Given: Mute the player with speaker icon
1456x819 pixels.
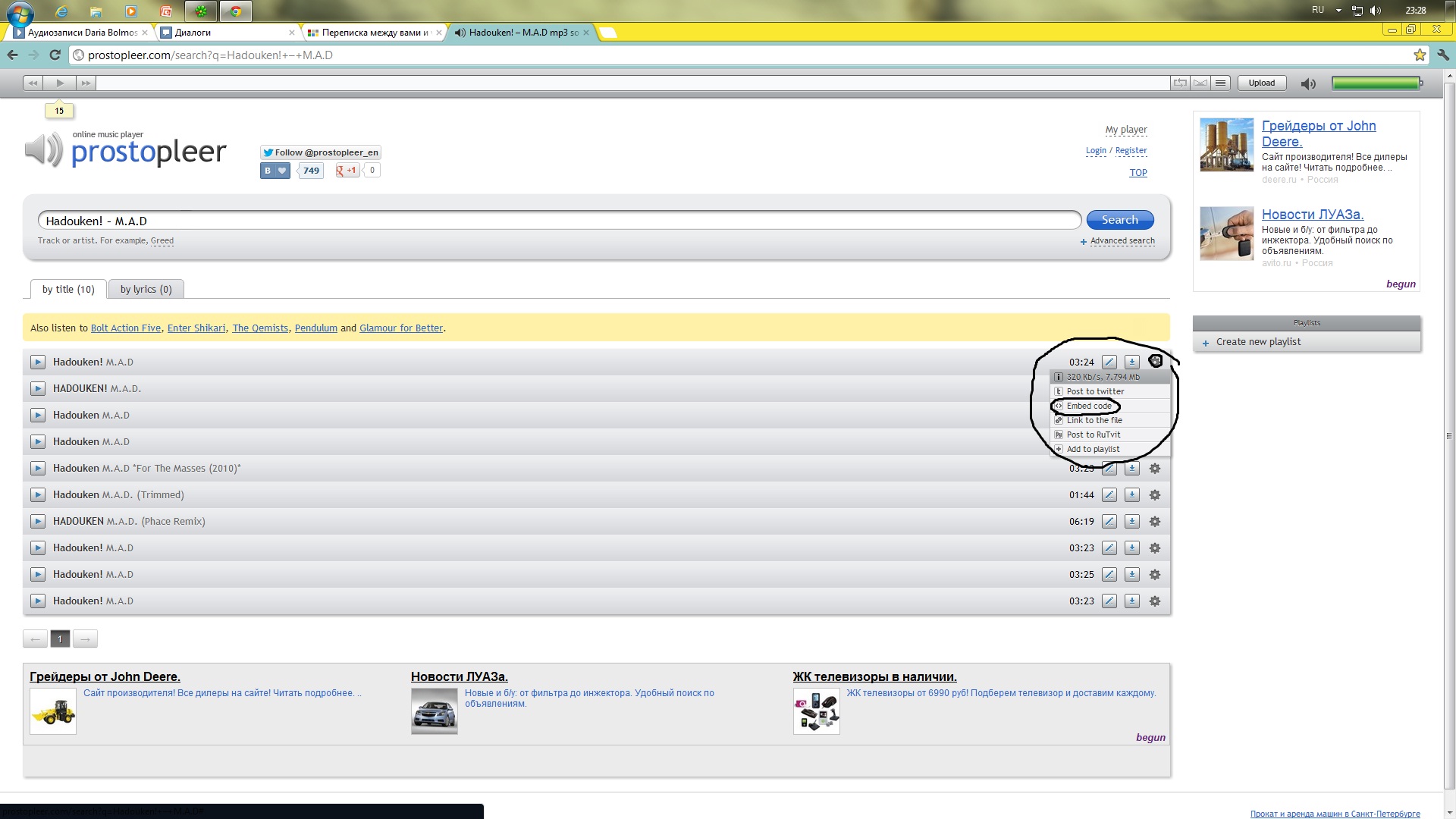Looking at the screenshot, I should tap(1308, 84).
